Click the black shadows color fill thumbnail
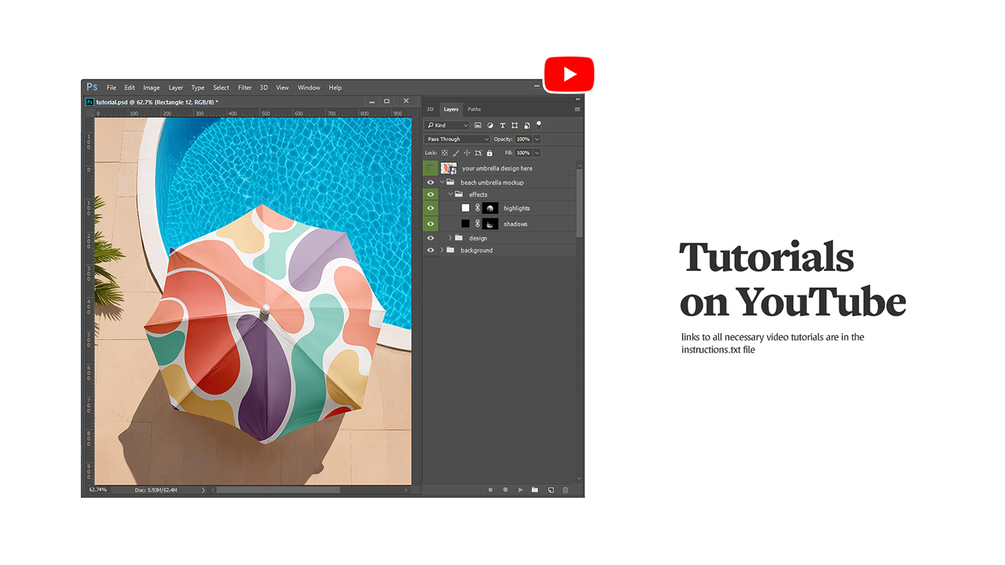The width and height of the screenshot is (1005, 565). coord(465,224)
